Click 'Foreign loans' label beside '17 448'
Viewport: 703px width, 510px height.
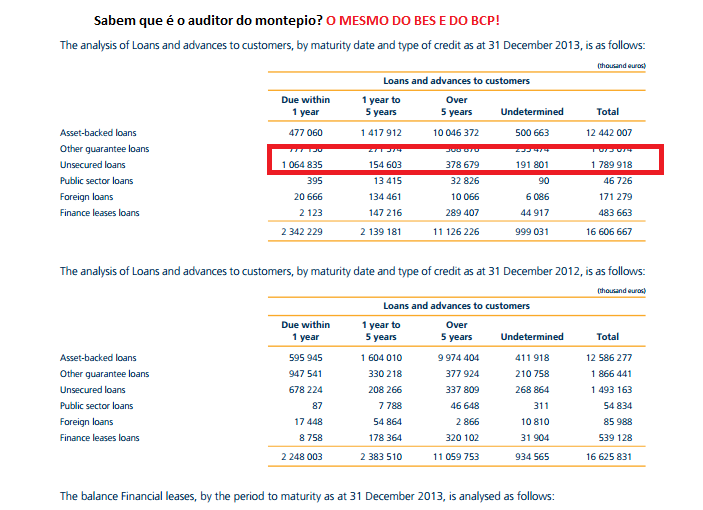pyautogui.click(x=87, y=422)
